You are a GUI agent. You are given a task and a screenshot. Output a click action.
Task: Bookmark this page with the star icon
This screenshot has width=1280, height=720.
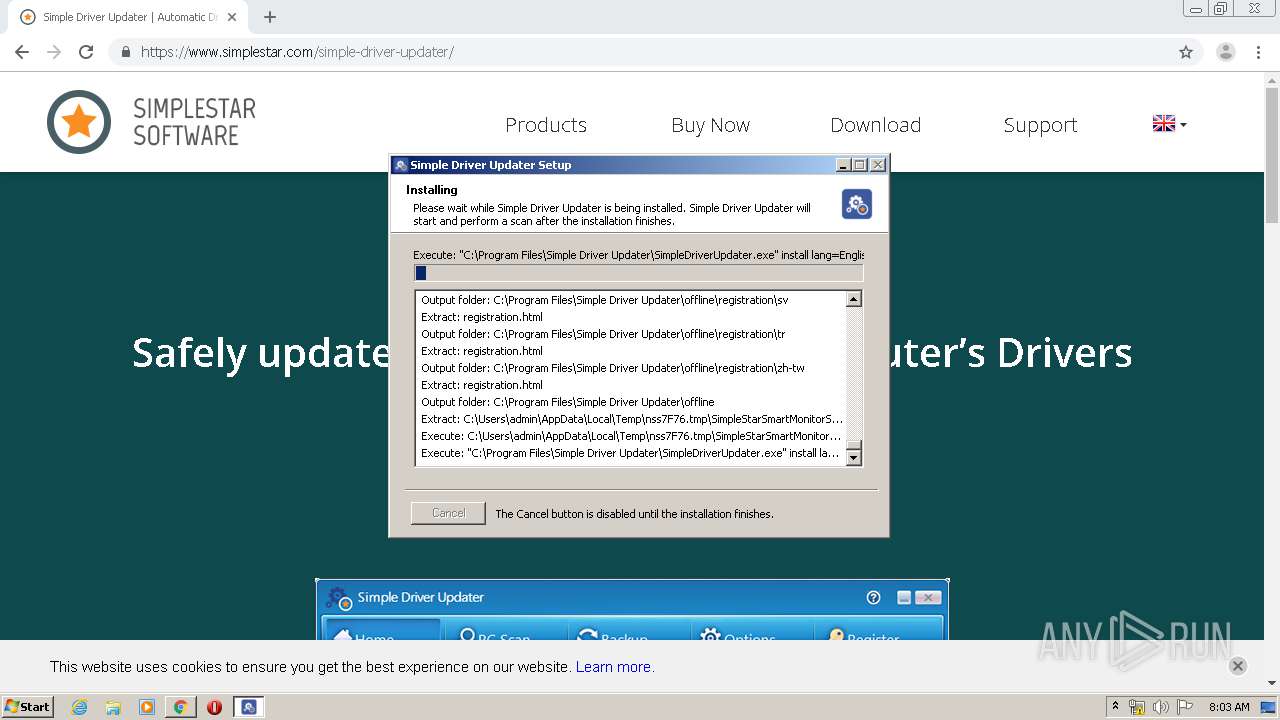coord(1186,52)
